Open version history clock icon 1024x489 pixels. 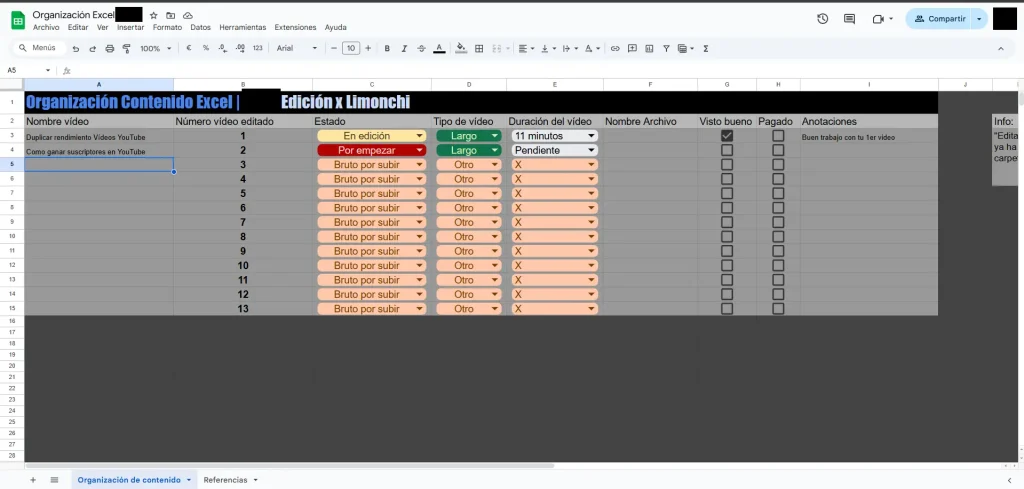coord(822,19)
